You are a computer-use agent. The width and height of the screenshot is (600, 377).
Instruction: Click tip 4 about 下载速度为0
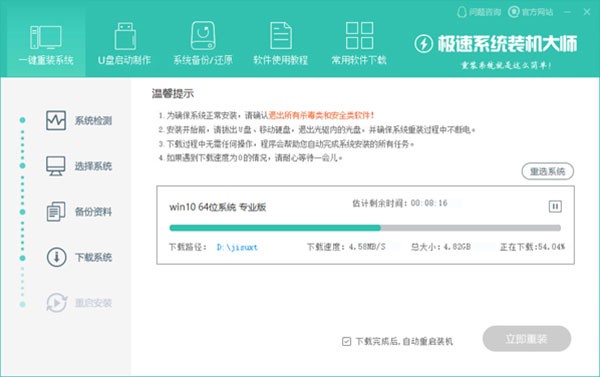(x=250, y=158)
